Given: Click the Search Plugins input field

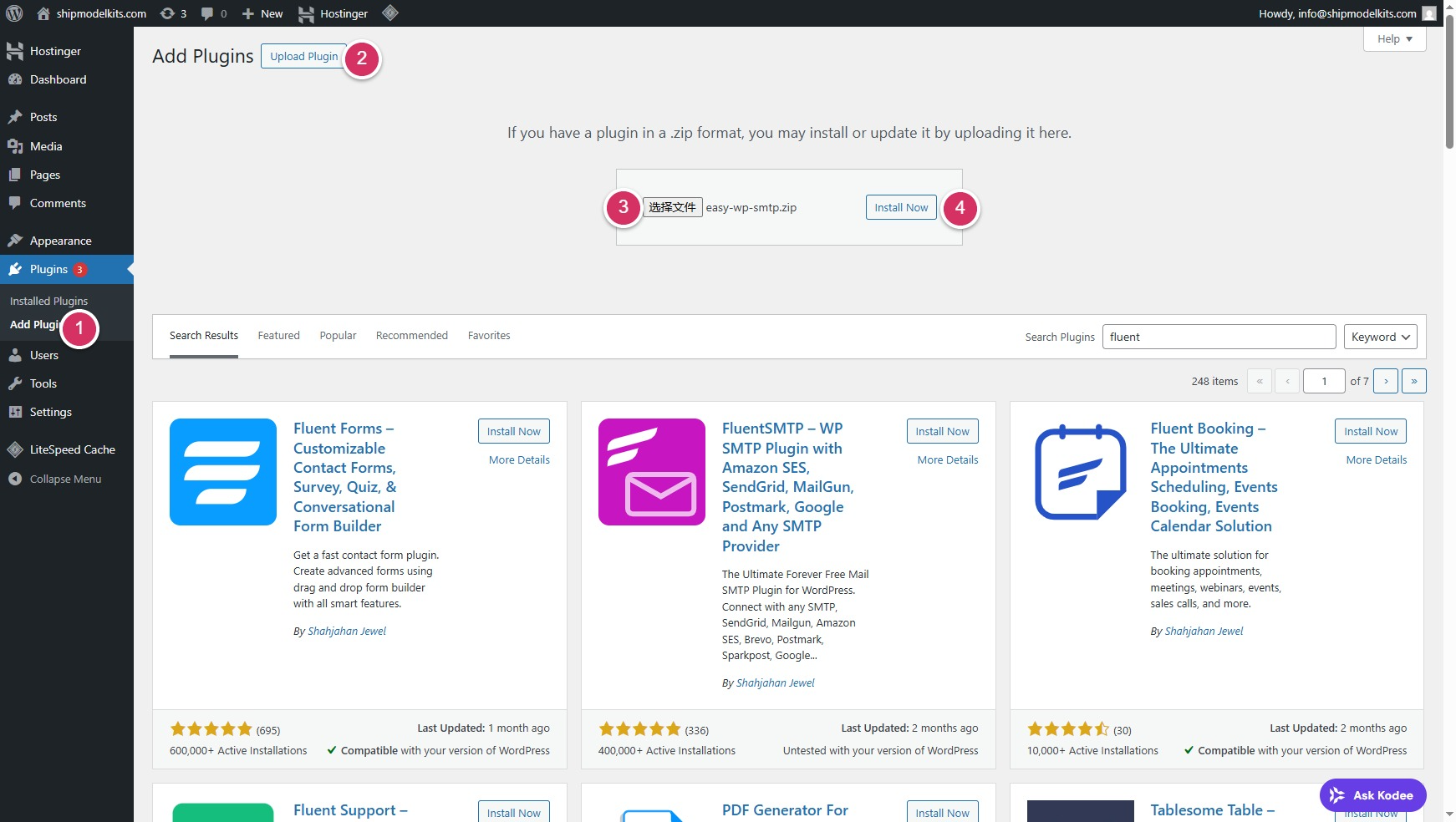Looking at the screenshot, I should point(1219,337).
